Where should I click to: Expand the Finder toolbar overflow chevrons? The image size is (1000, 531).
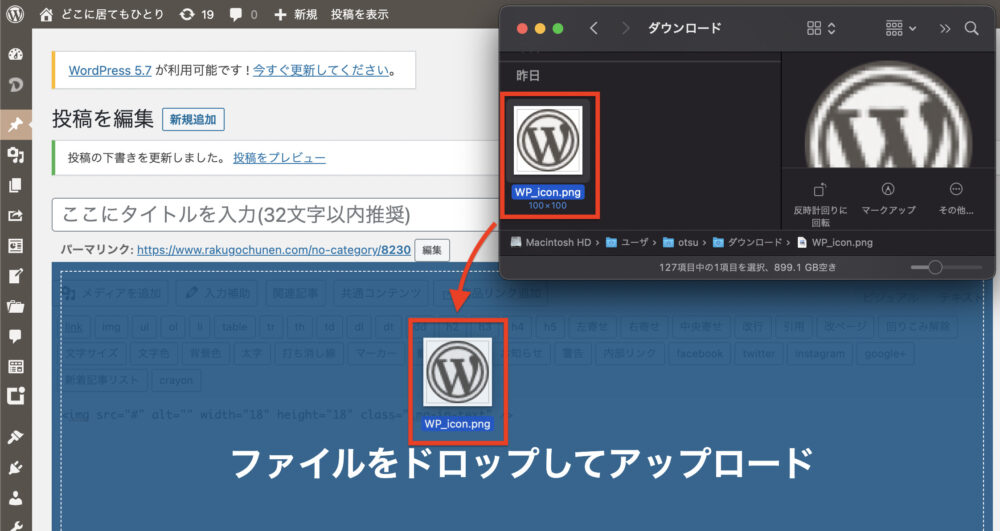(x=945, y=28)
